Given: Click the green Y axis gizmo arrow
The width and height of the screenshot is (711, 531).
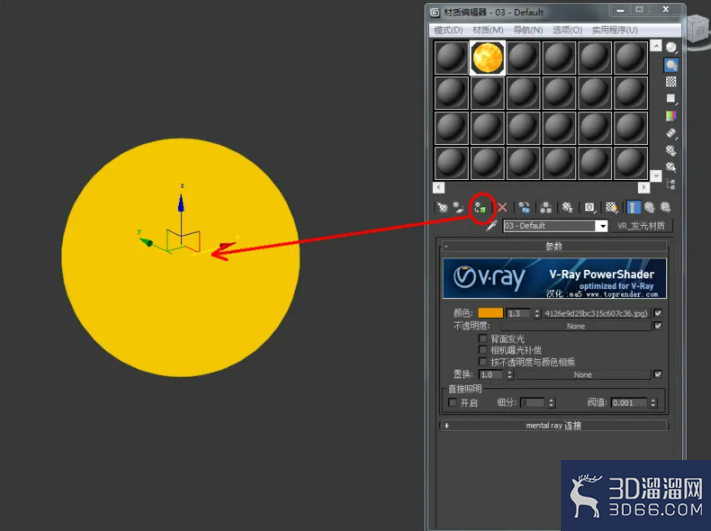Looking at the screenshot, I should coord(146,242).
